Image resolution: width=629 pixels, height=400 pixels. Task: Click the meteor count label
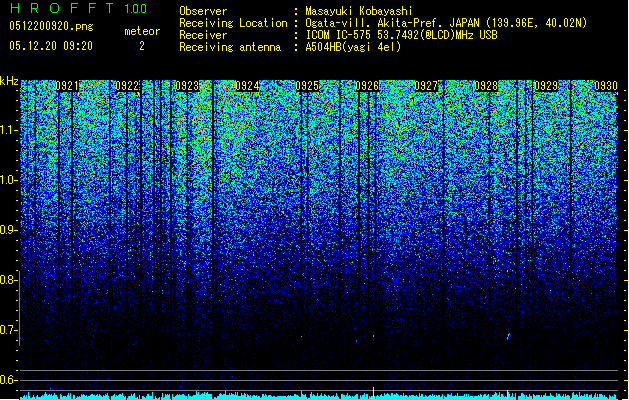142,31
